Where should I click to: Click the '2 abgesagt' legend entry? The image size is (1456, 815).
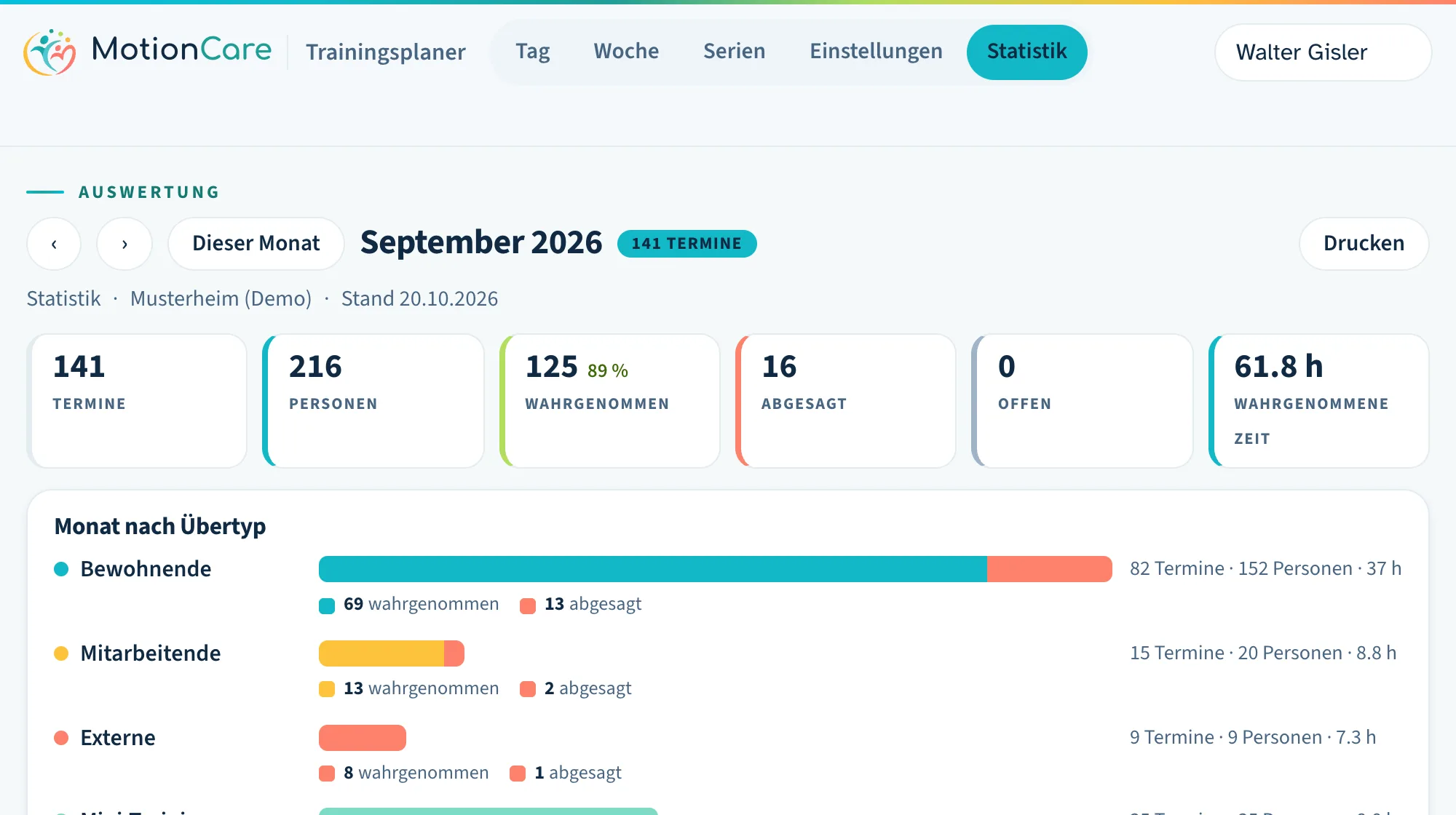(x=575, y=689)
